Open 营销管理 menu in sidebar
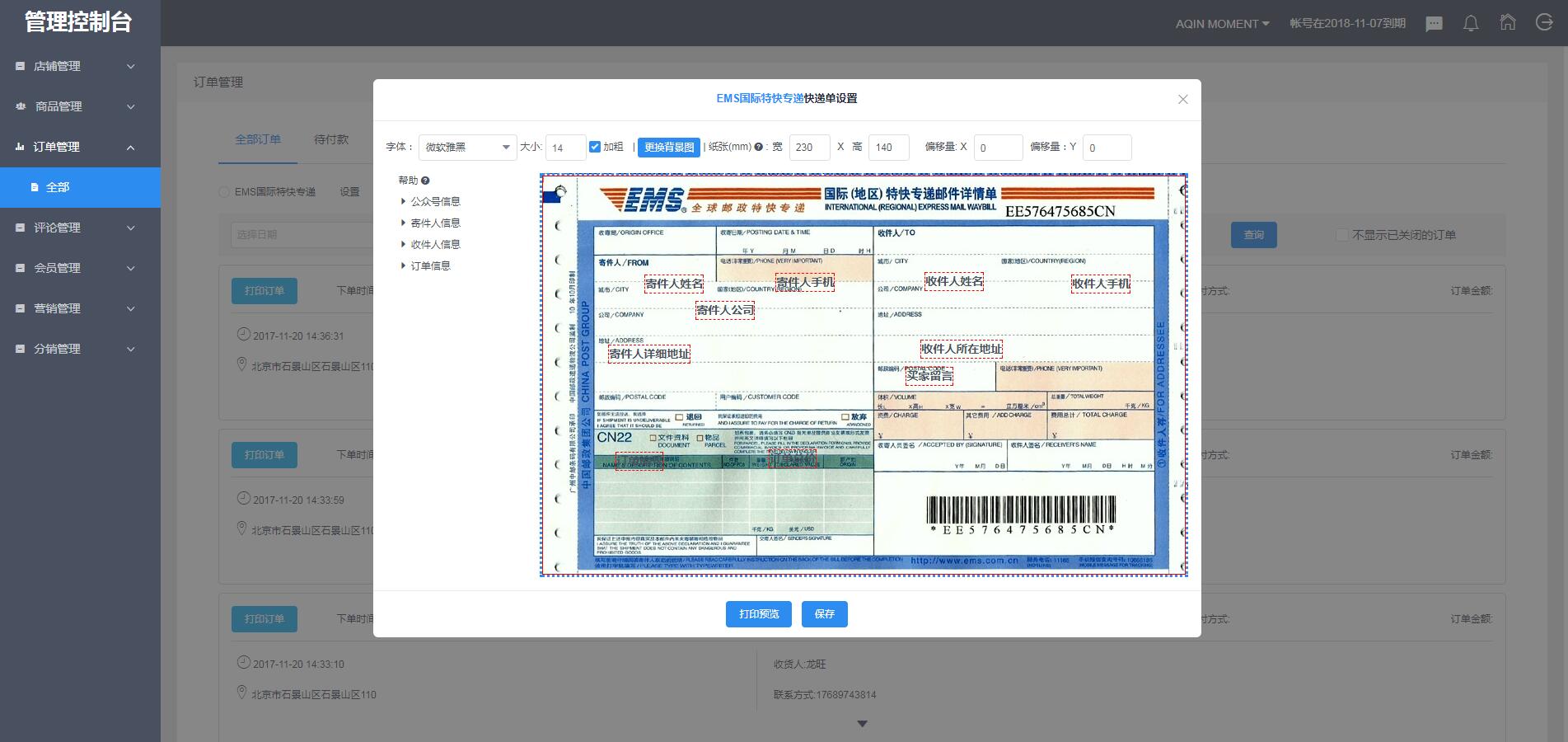 [80, 308]
